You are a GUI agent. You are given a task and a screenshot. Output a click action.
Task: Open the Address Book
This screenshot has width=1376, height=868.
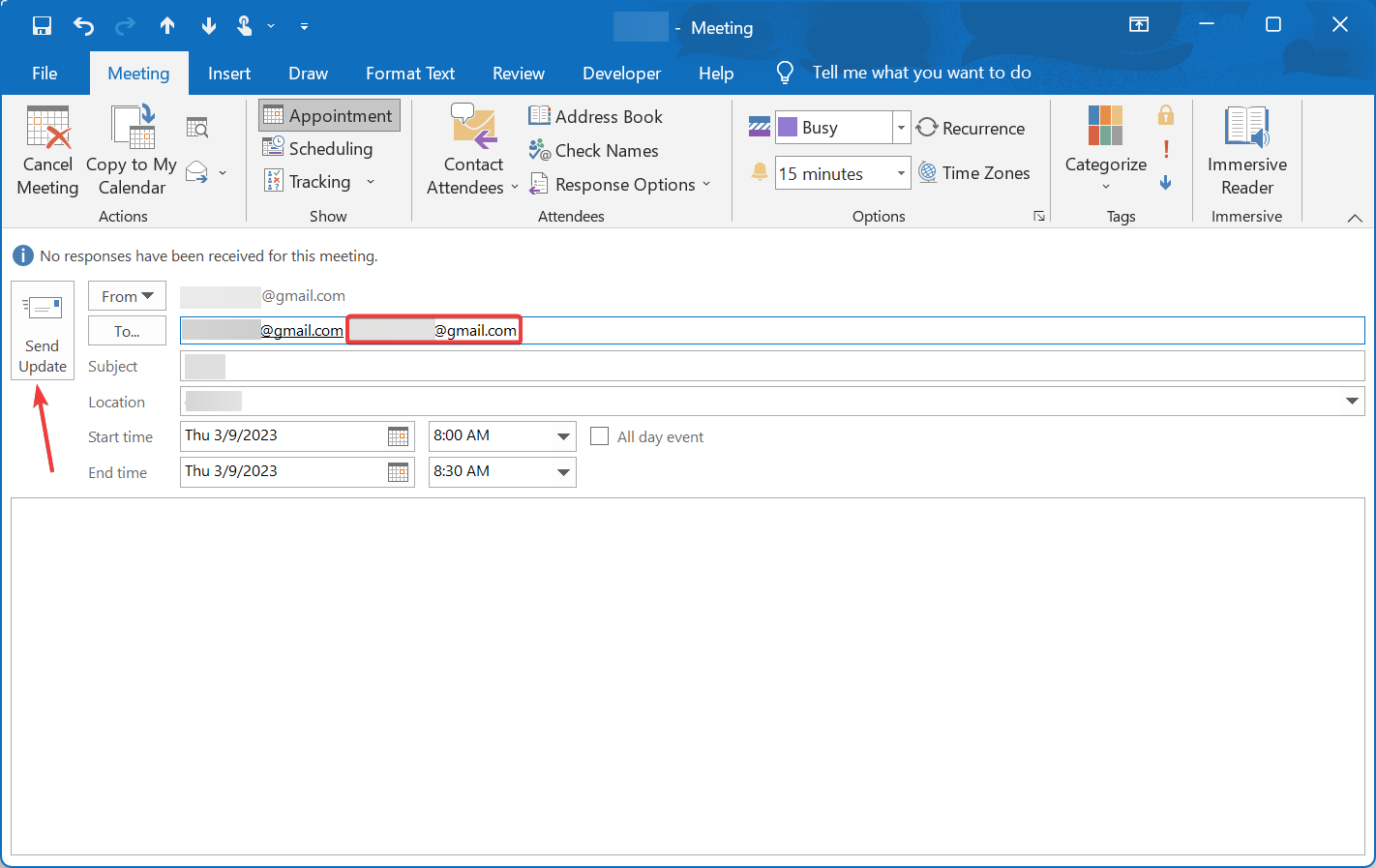596,116
